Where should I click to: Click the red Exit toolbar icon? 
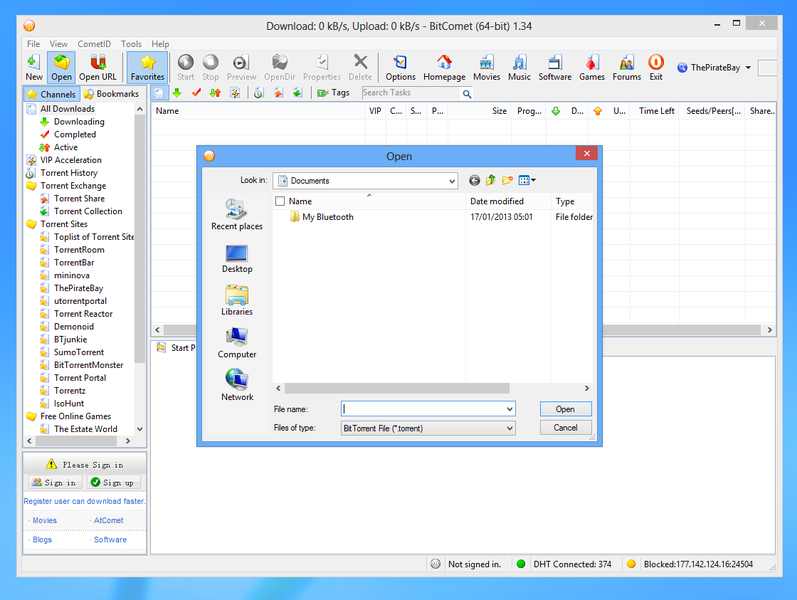[x=656, y=67]
